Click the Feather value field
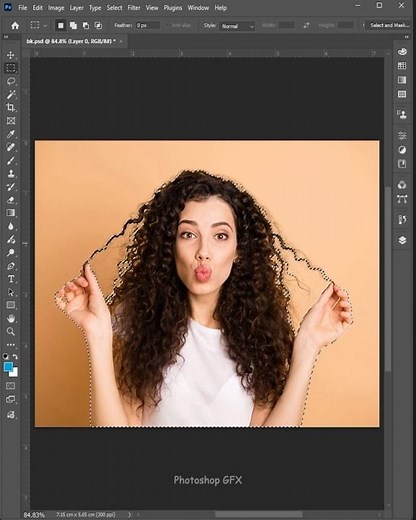The height and width of the screenshot is (520, 416). click(148, 25)
